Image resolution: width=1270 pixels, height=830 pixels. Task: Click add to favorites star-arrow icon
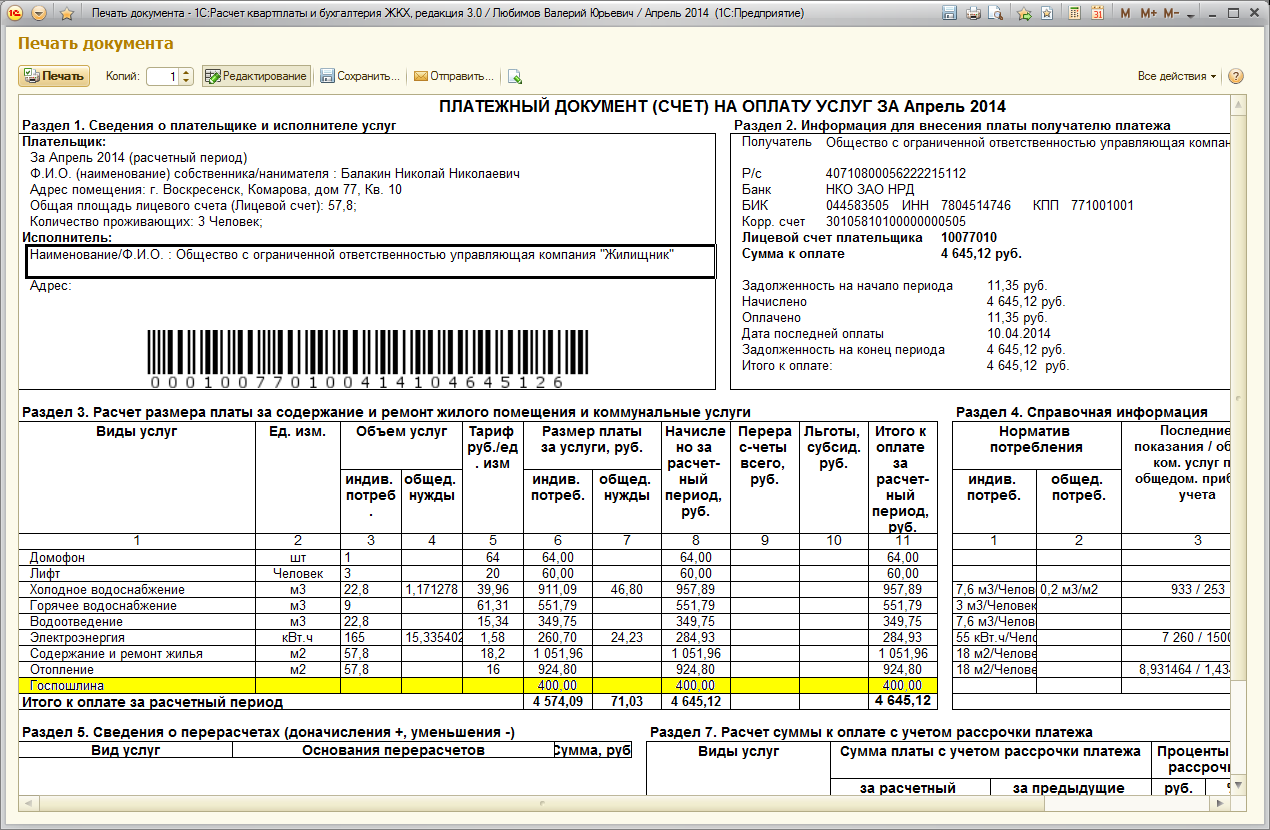point(1024,14)
